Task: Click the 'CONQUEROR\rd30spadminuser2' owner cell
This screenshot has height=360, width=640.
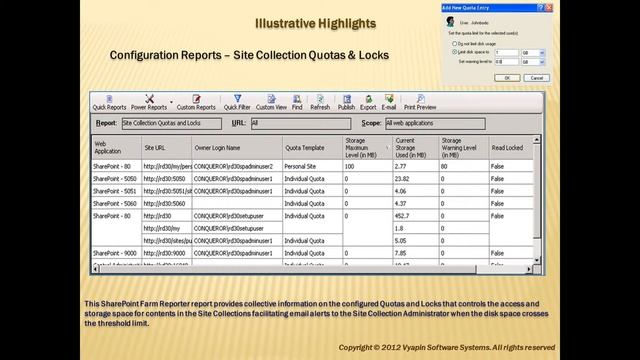Action: (x=237, y=167)
